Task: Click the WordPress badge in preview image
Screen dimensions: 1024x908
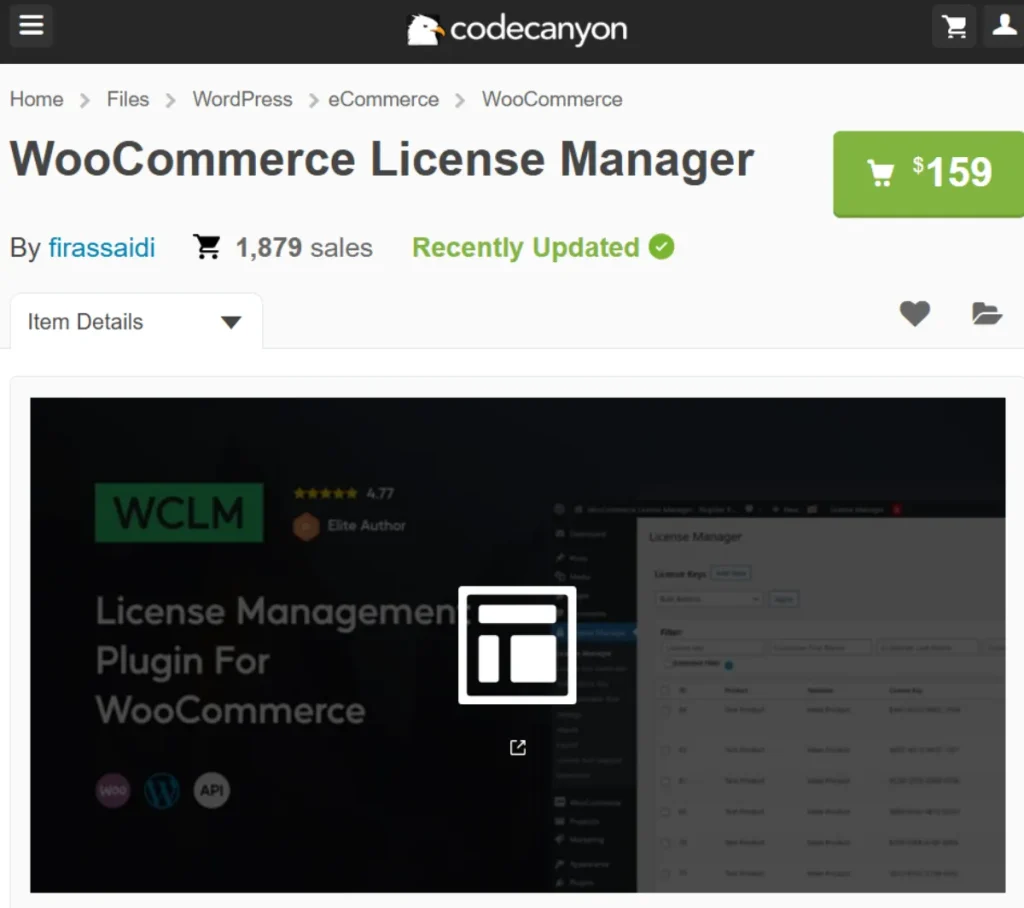Action: click(162, 790)
